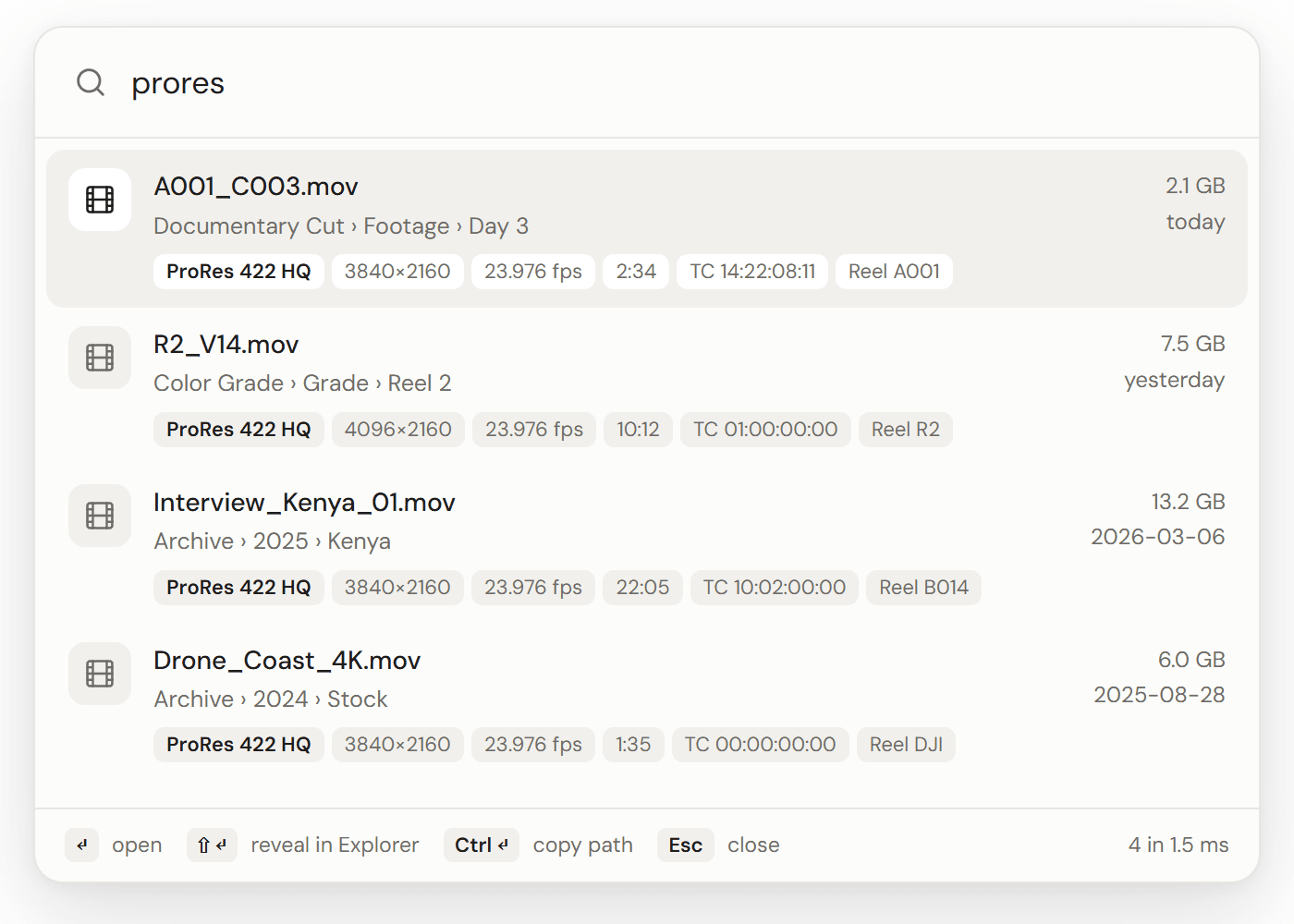Image resolution: width=1294 pixels, height=924 pixels.
Task: Click ProRes 422 HQ tag on A001_C003.mov
Action: pyautogui.click(x=238, y=272)
